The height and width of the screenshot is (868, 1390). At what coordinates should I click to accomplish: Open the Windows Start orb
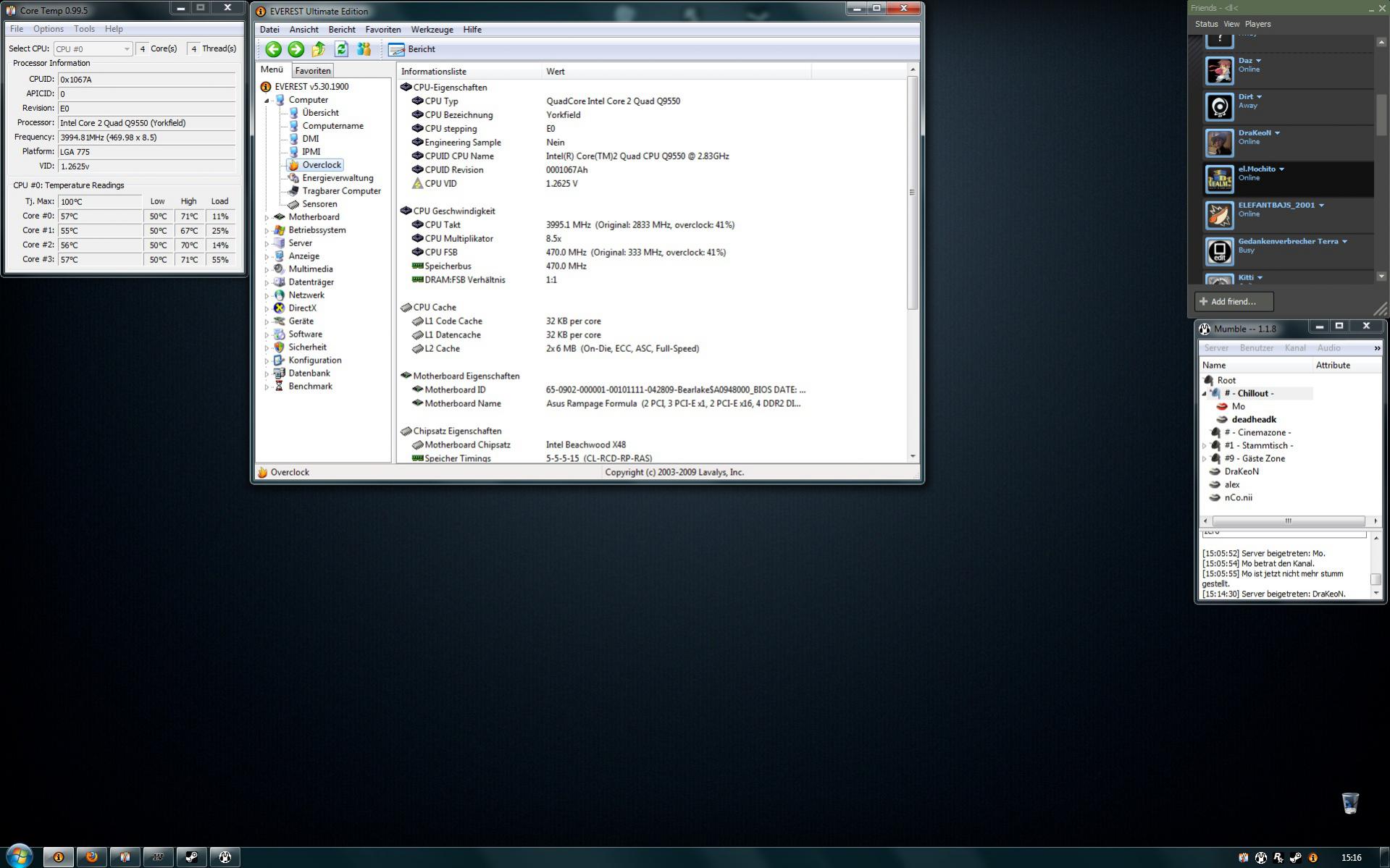click(x=19, y=856)
